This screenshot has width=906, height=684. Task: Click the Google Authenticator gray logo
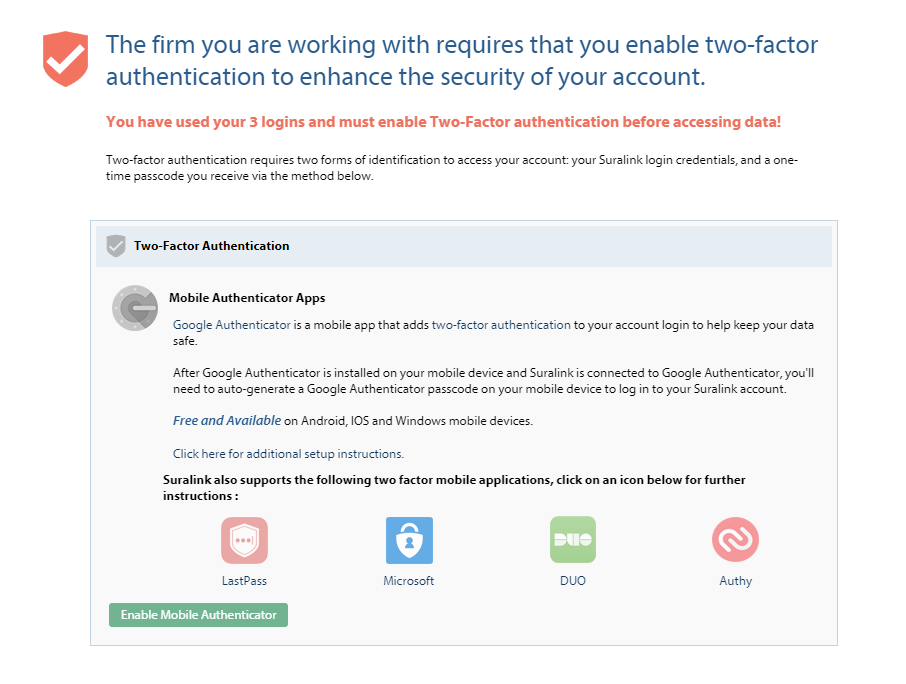coord(135,308)
